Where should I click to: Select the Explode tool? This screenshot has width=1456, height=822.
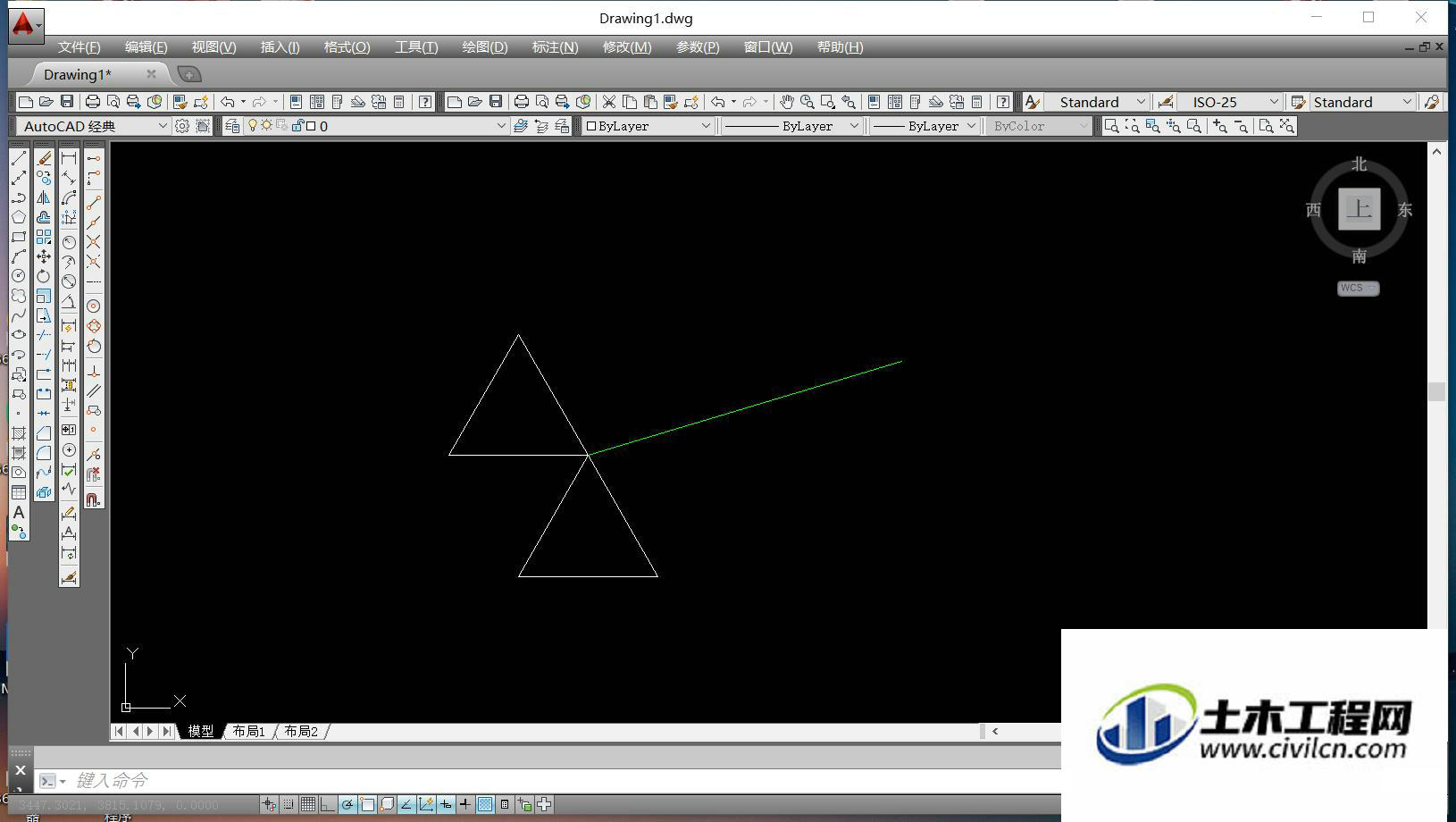[44, 492]
